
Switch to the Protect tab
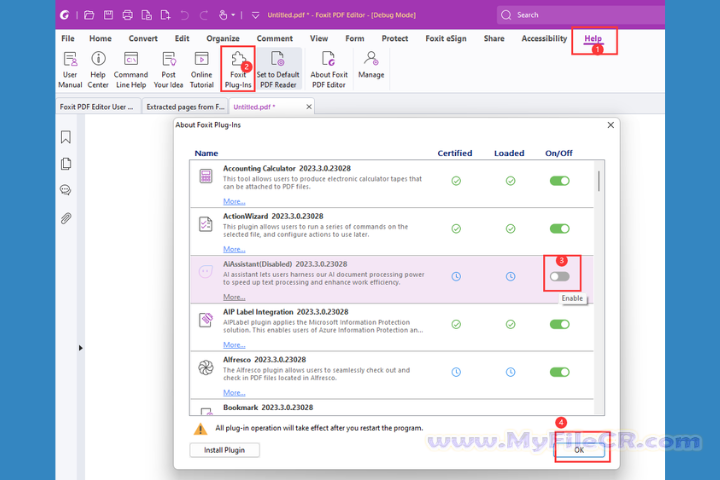click(394, 39)
